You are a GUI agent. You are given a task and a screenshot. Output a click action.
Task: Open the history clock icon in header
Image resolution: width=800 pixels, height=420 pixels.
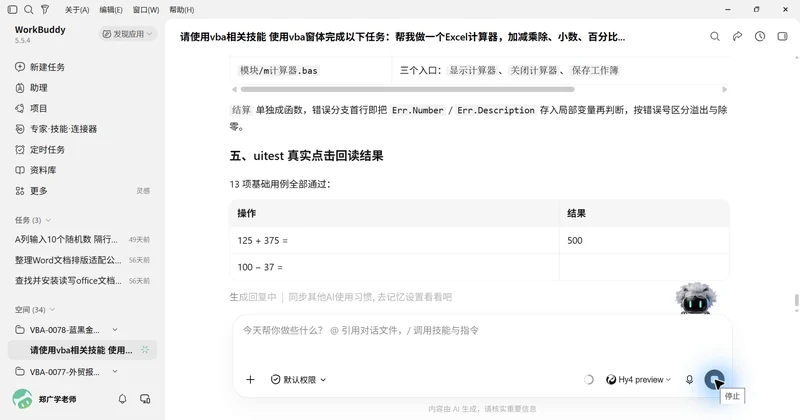760,36
